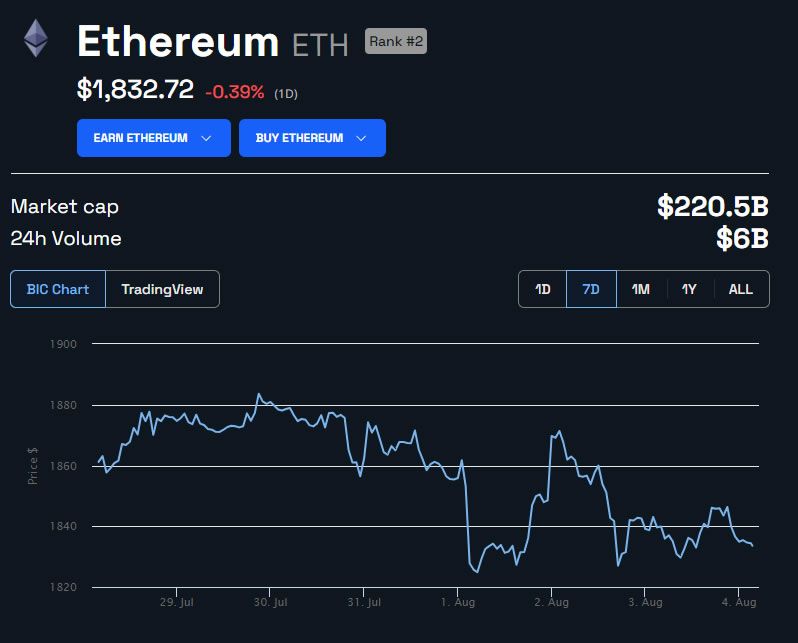Click the 3. Aug marker on chart axis

[645, 602]
